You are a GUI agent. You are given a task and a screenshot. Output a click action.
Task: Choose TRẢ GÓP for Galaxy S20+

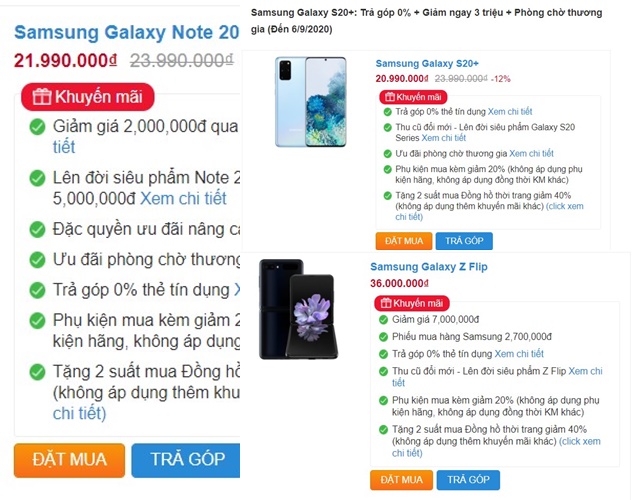pos(464,241)
